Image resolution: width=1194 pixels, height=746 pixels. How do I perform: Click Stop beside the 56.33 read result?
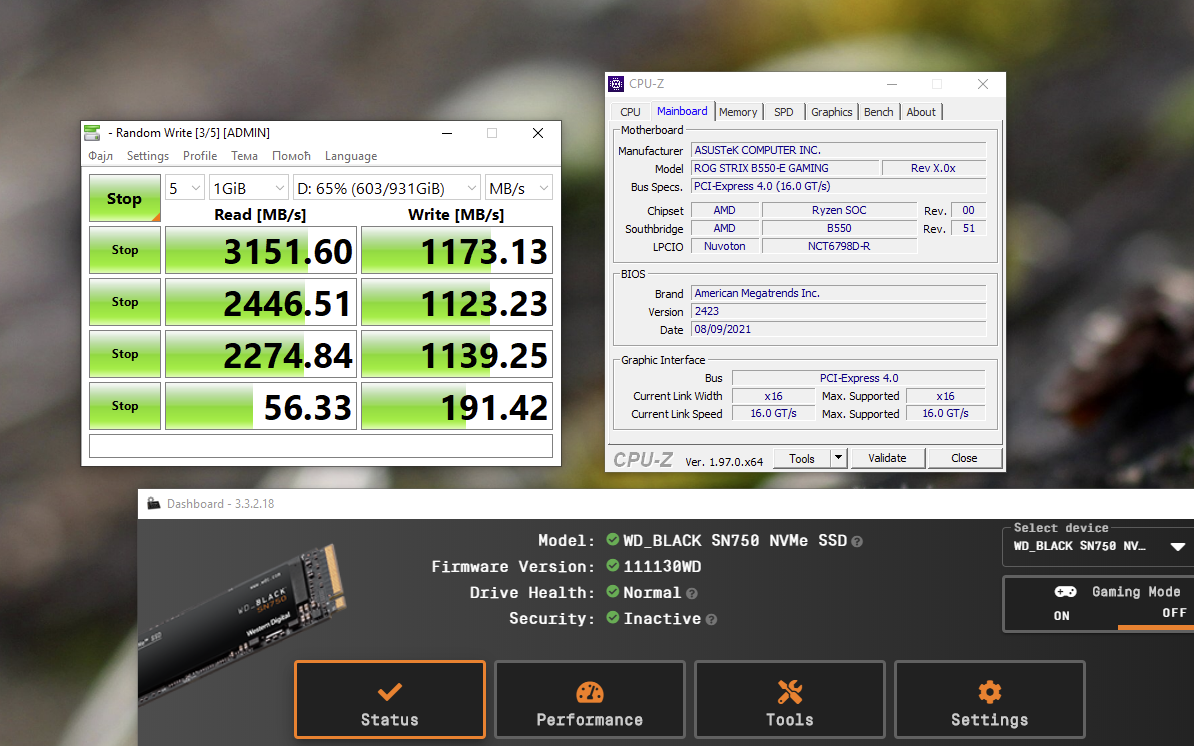[x=125, y=406]
